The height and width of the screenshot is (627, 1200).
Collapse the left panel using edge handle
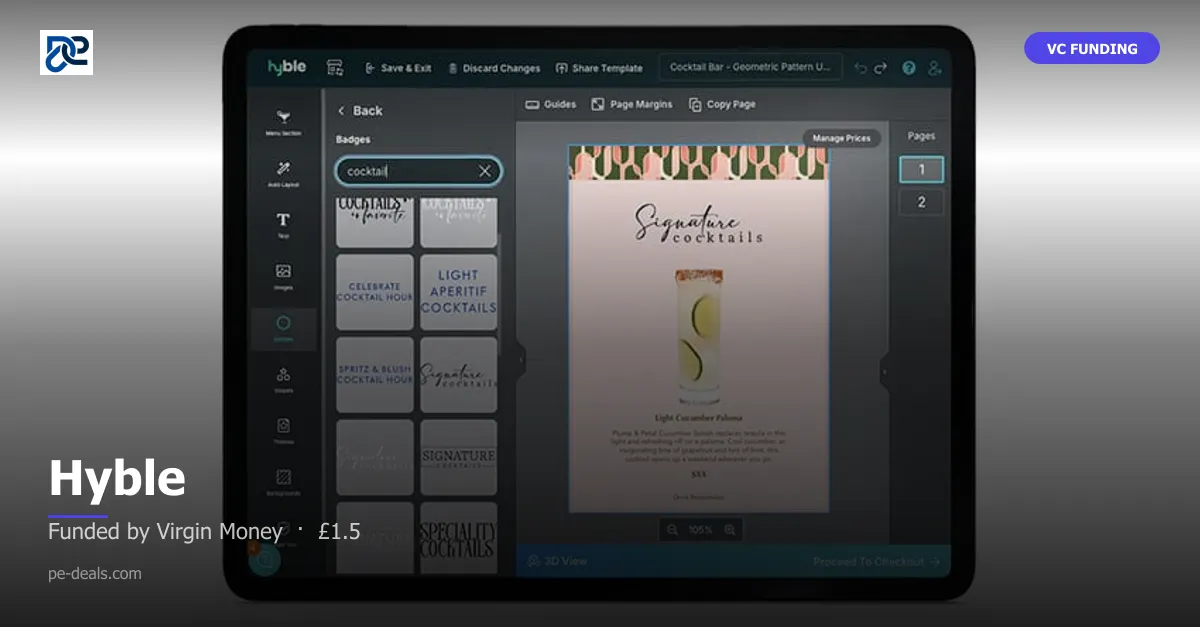point(520,358)
